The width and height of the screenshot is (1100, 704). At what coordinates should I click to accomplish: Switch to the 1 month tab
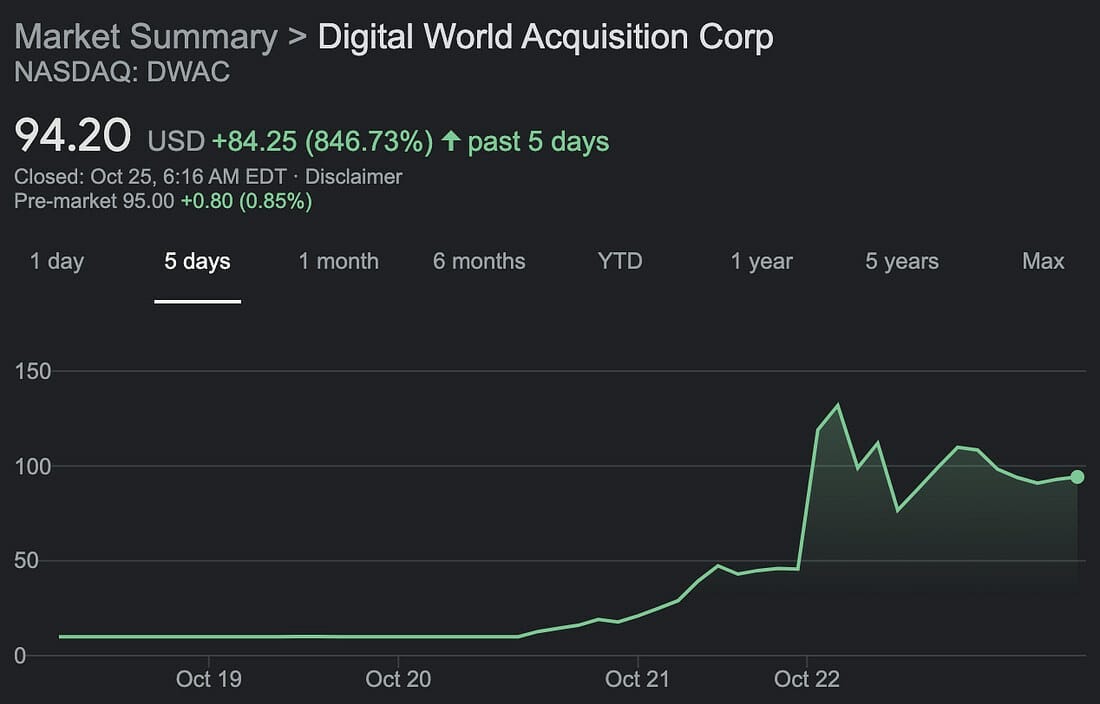point(338,262)
